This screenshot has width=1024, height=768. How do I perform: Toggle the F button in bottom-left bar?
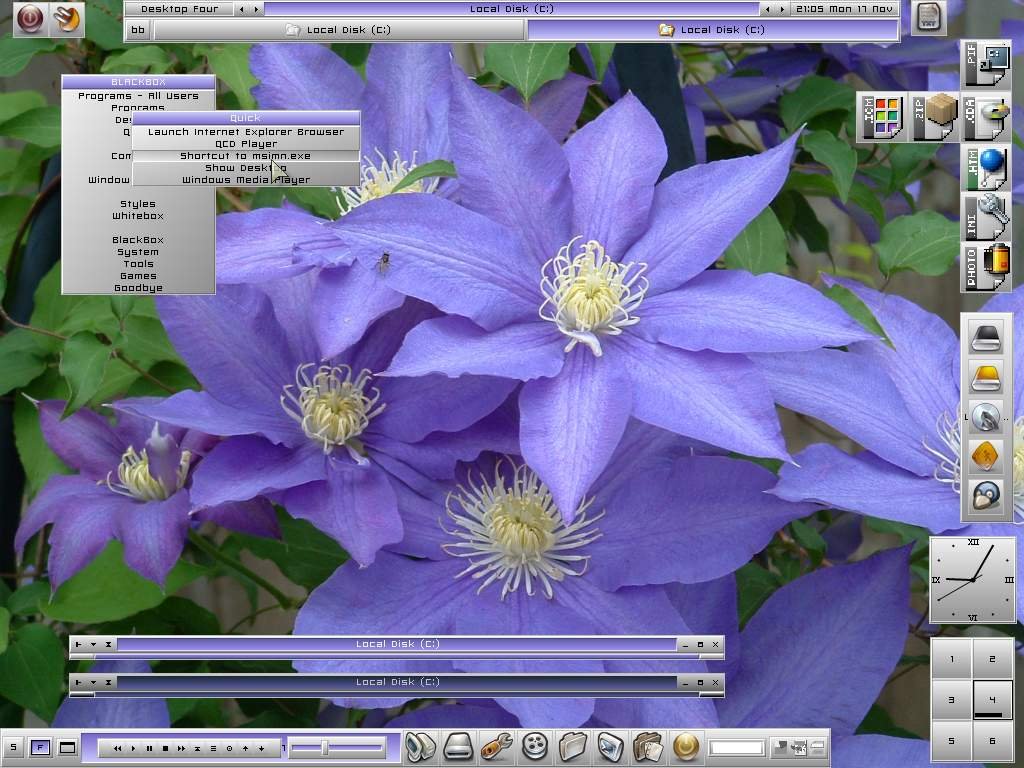click(40, 747)
